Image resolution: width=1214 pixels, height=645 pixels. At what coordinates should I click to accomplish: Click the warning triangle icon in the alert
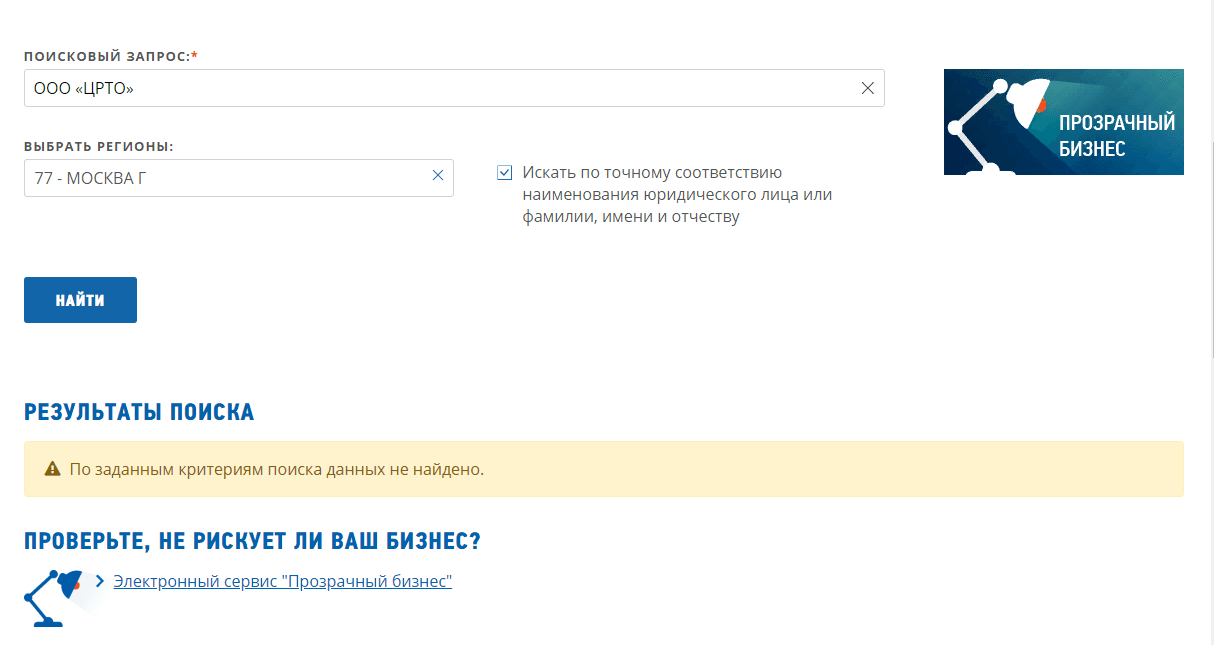point(52,469)
